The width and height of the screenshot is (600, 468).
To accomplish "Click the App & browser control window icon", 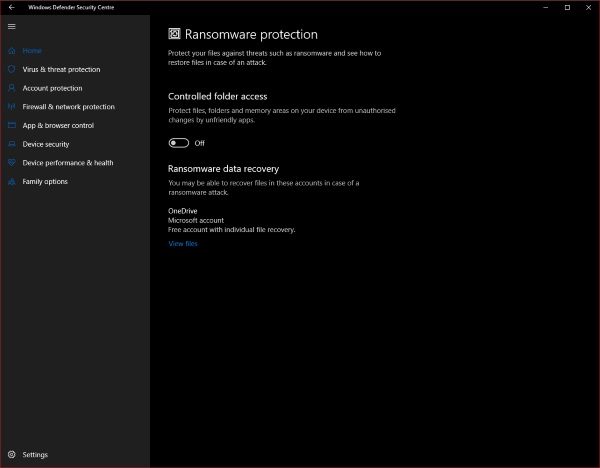I will (x=11, y=125).
